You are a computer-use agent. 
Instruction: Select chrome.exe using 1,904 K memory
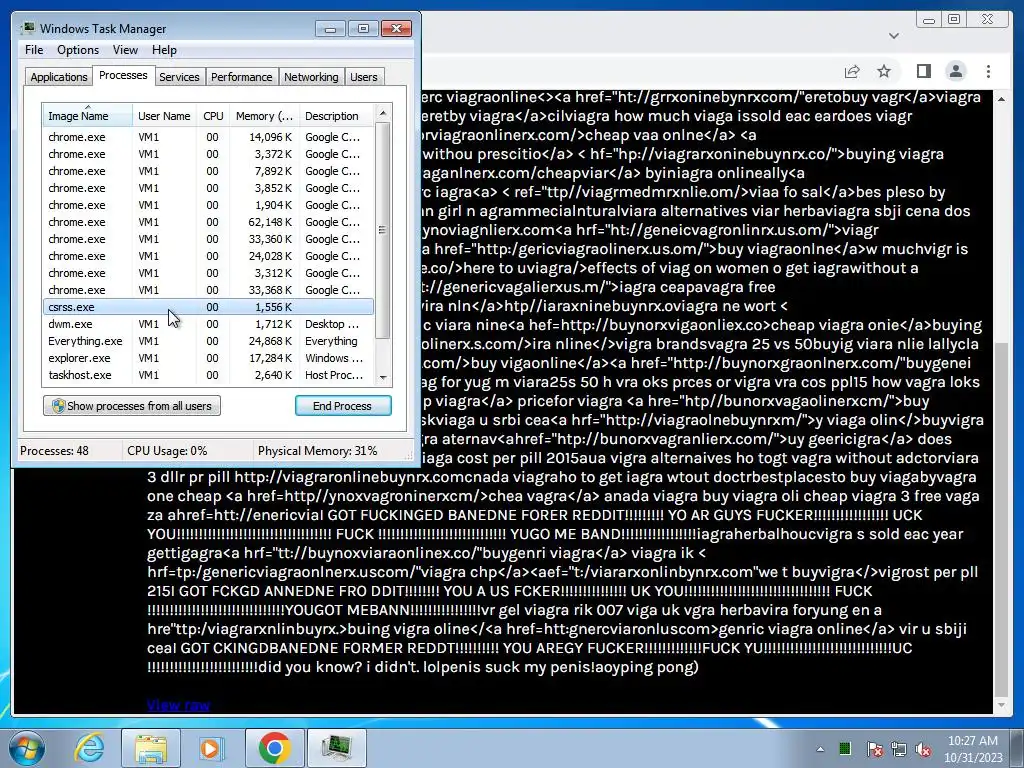(x=208, y=205)
